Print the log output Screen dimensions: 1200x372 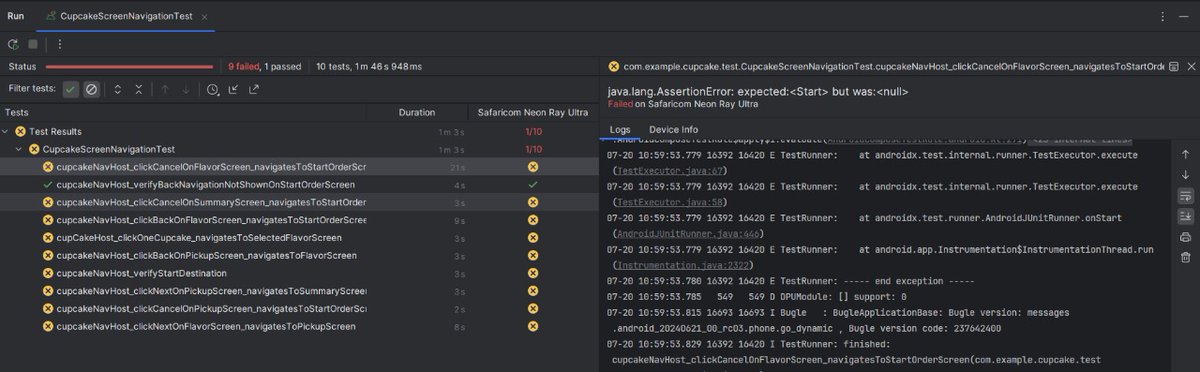point(1186,237)
